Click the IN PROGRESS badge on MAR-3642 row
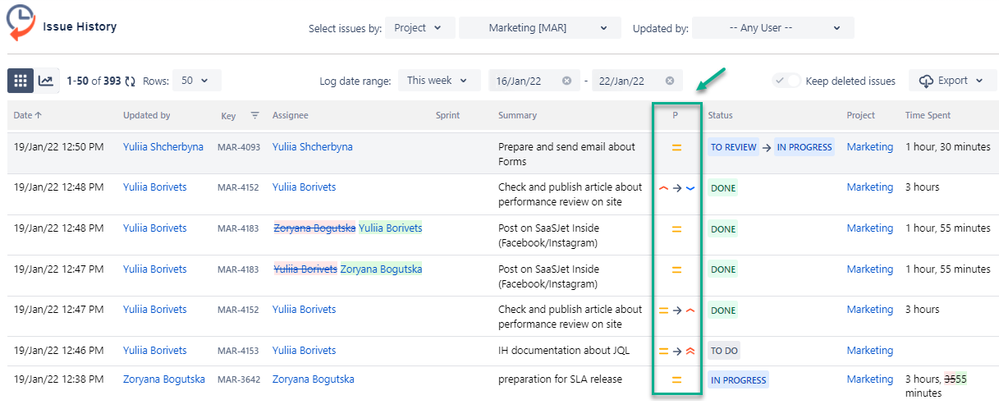This screenshot has height=401, width=999. 738,380
